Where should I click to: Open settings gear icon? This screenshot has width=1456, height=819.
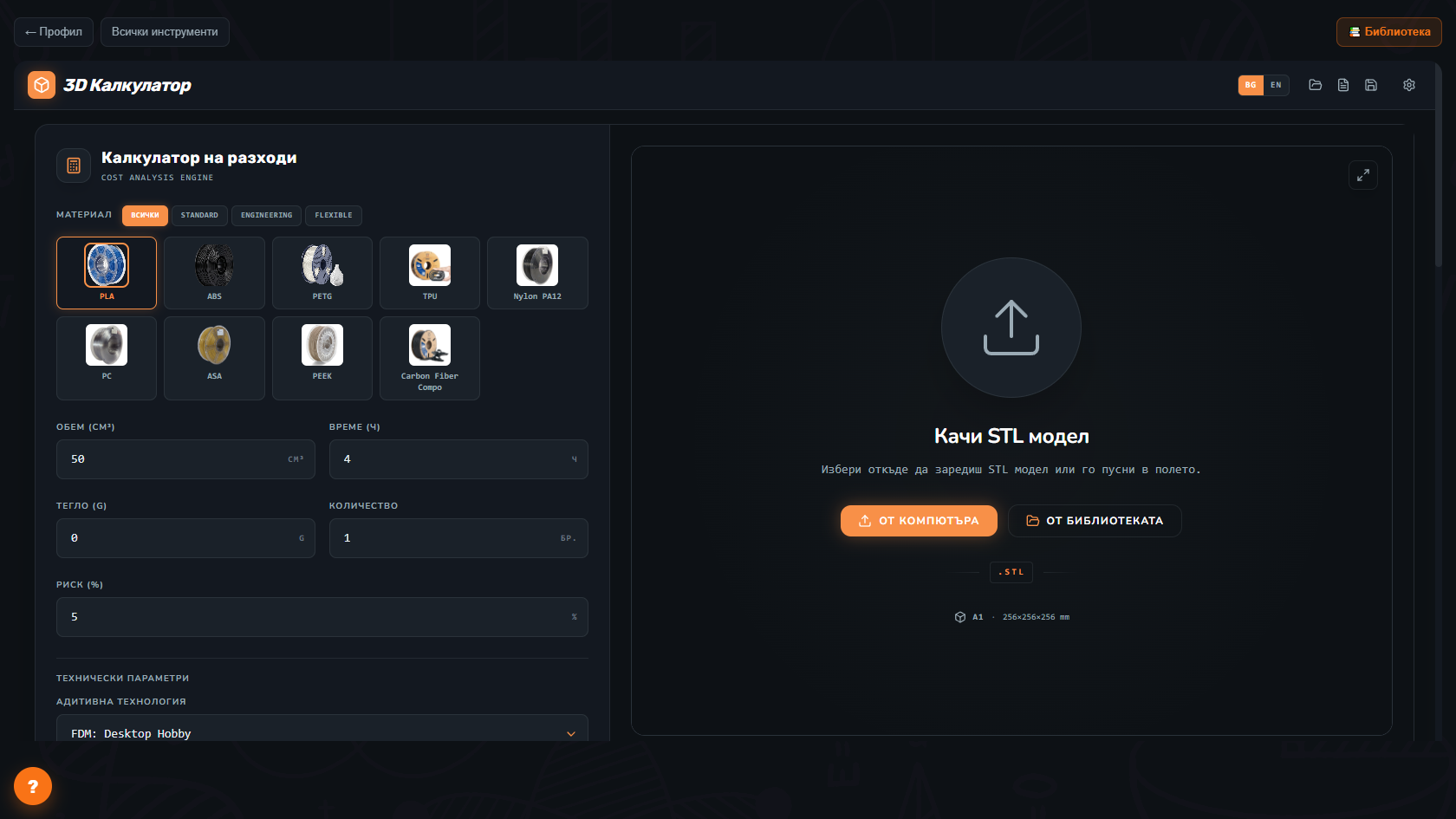point(1409,85)
